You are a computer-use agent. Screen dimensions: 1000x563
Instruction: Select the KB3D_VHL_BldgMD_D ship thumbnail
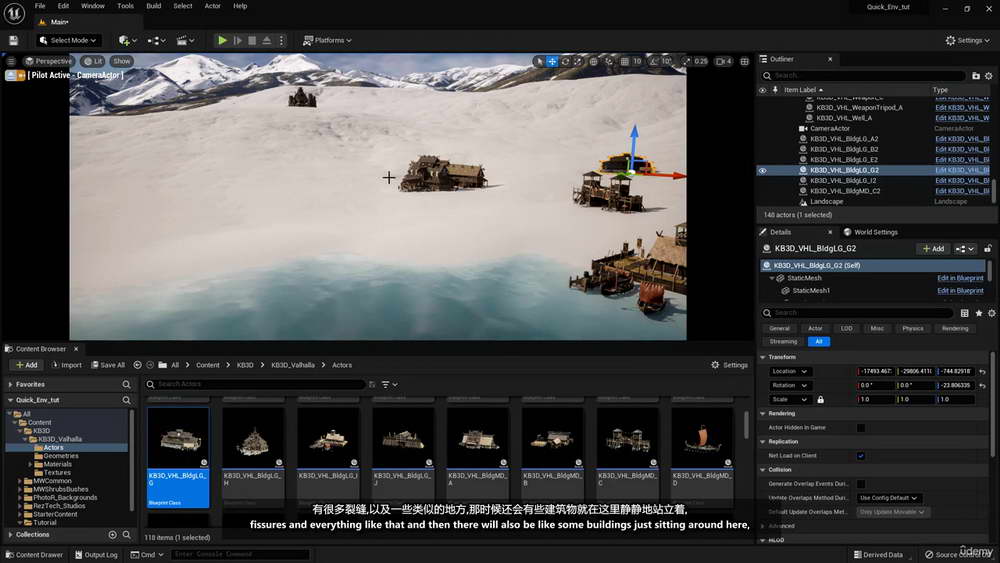click(702, 438)
